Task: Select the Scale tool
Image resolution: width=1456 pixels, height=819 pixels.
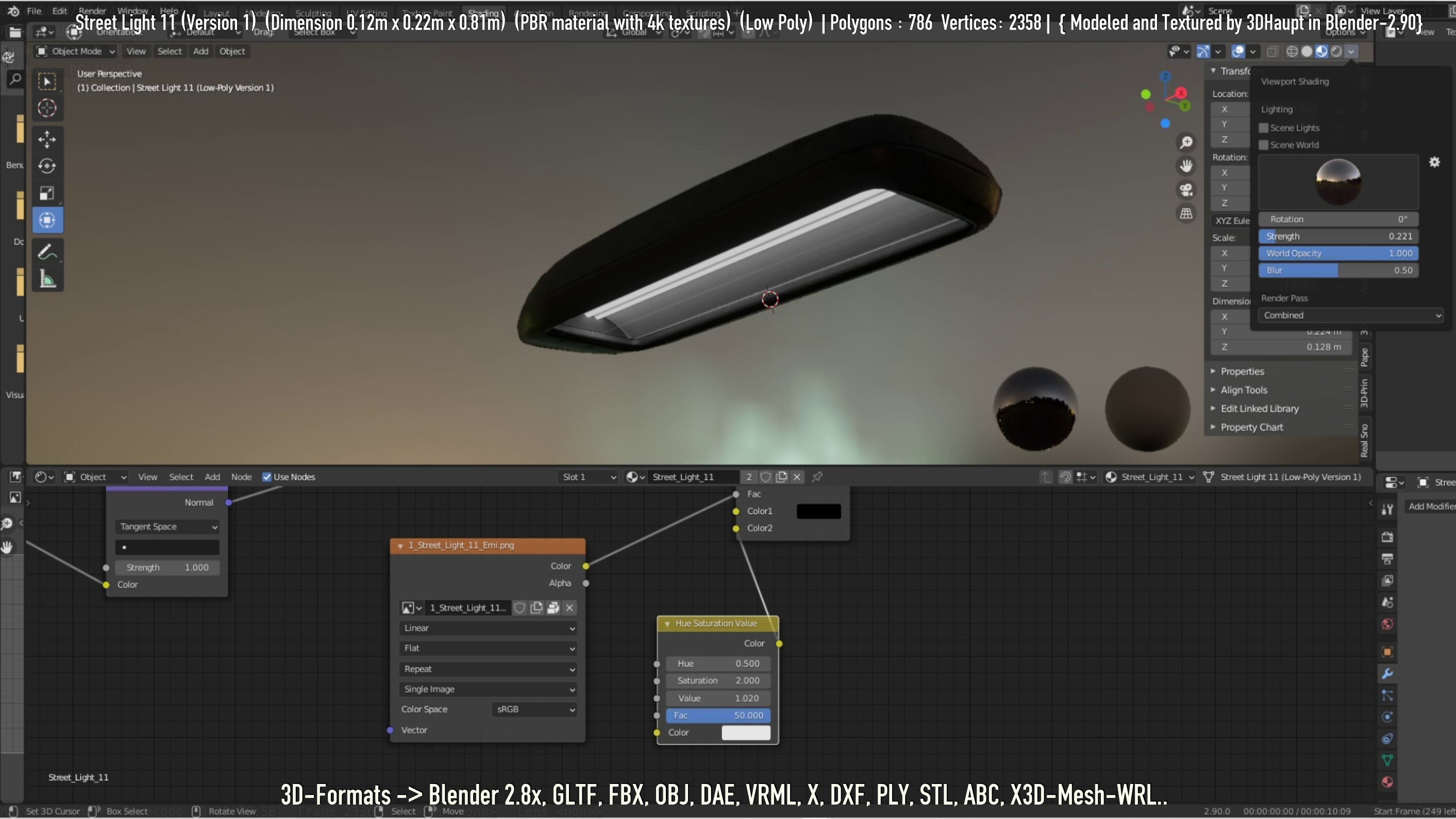Action: [47, 193]
